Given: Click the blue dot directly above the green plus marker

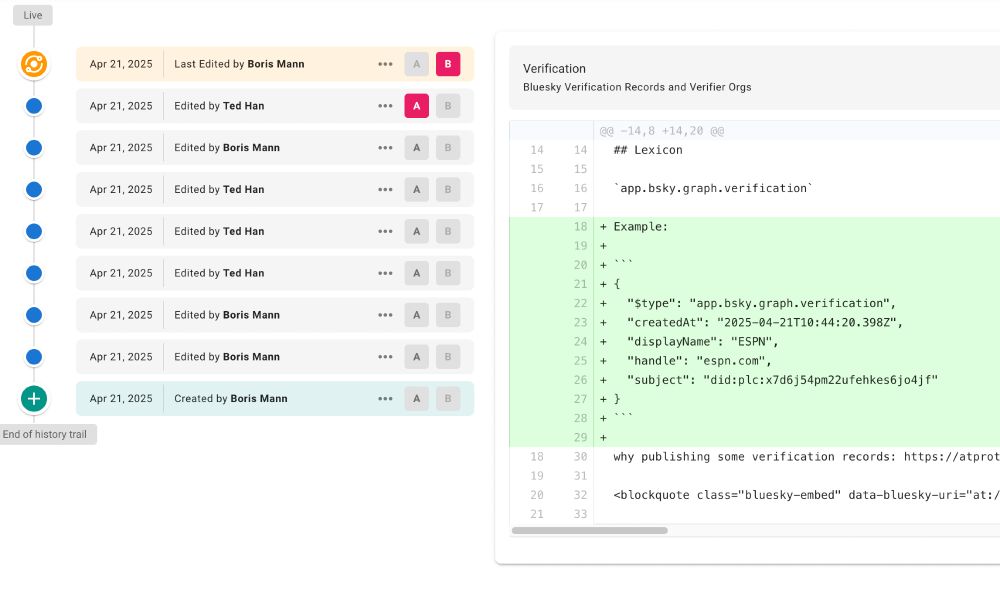Looking at the screenshot, I should click(x=34, y=358).
